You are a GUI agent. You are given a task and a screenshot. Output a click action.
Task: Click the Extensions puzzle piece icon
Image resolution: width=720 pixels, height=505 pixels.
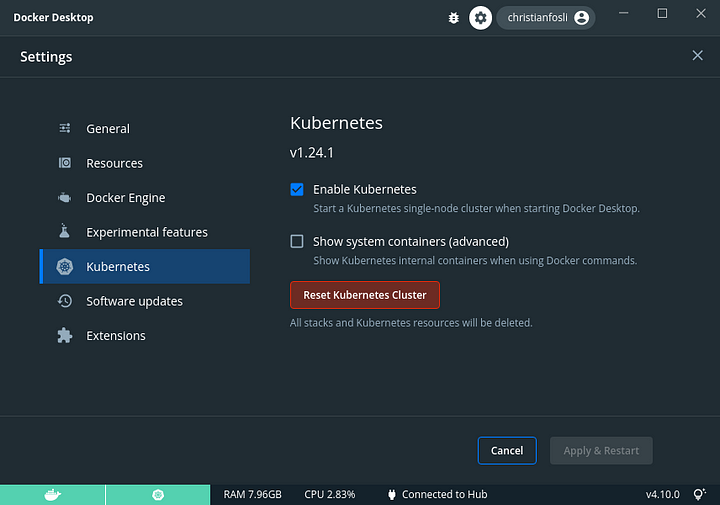(65, 336)
